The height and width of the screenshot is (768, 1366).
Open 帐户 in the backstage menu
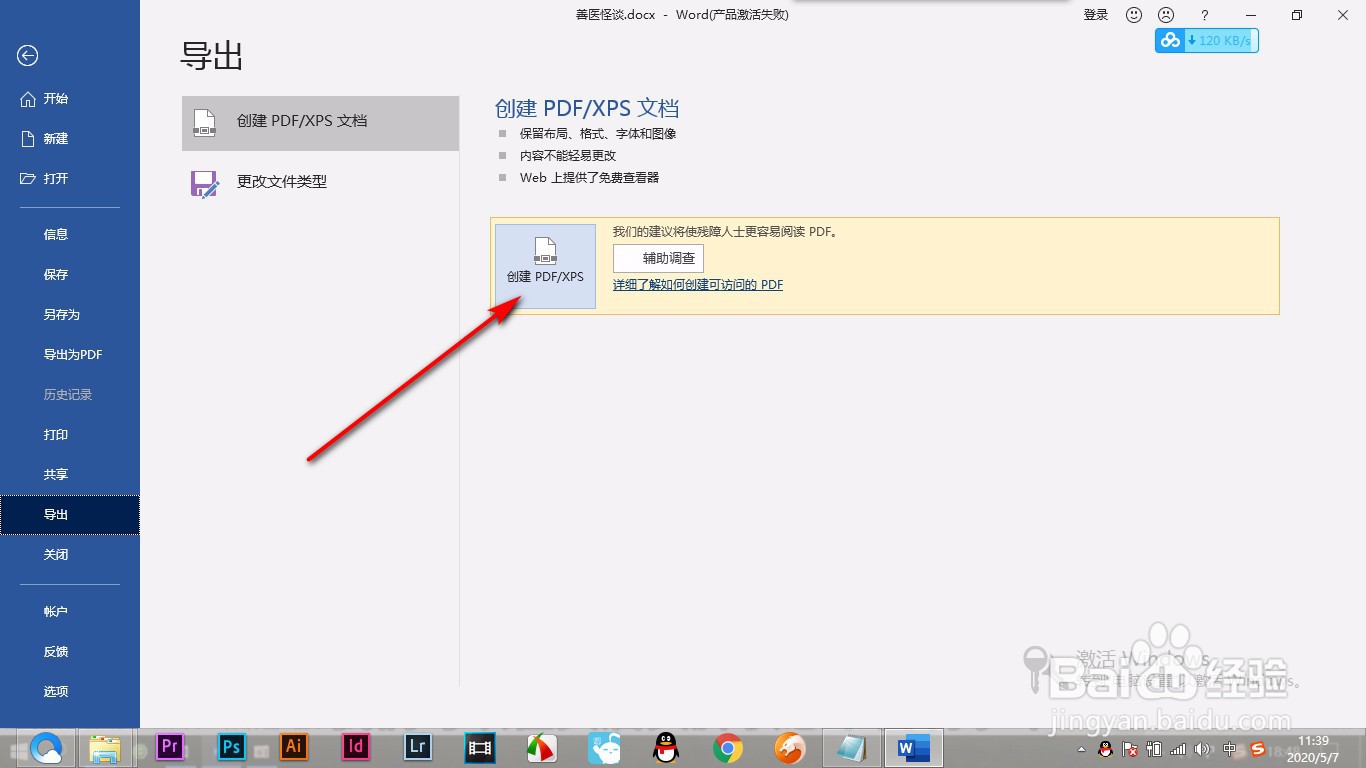(70, 611)
